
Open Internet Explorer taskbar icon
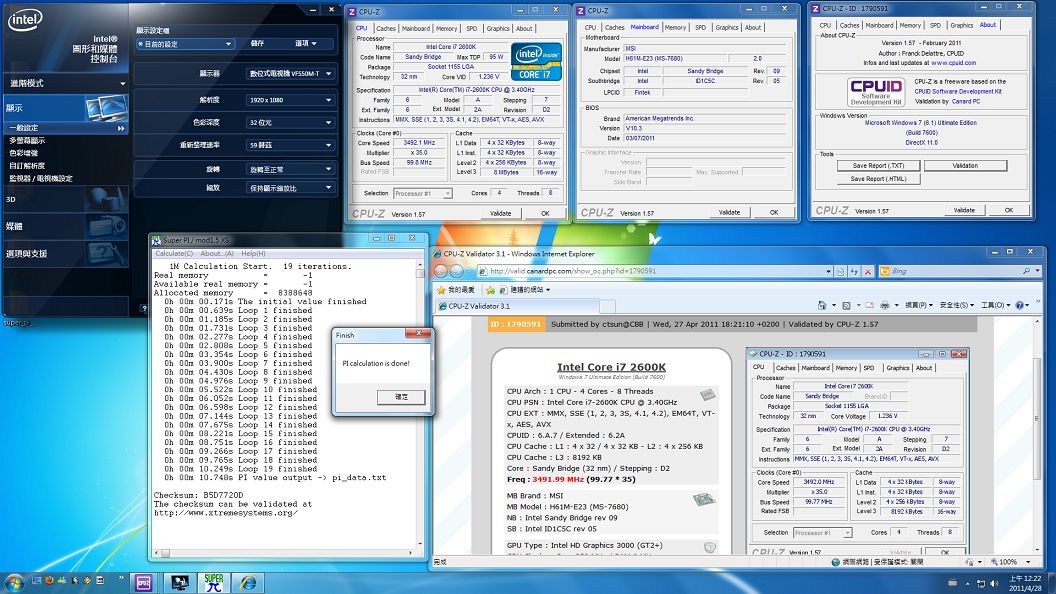point(249,583)
